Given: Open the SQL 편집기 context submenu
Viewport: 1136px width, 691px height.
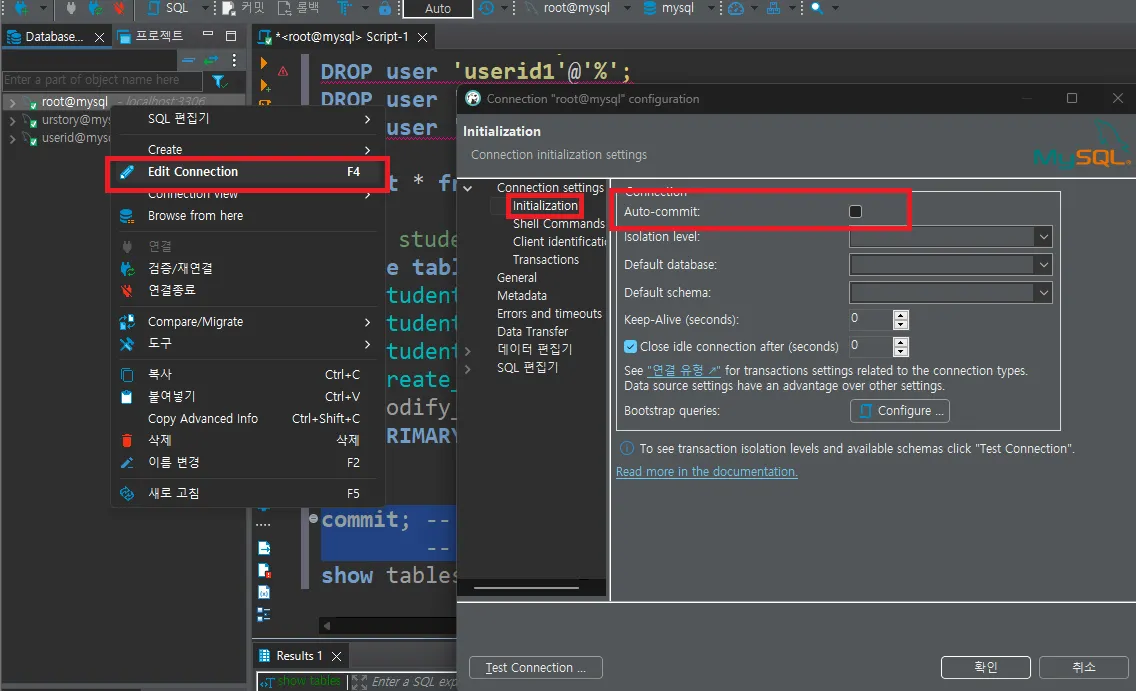Looking at the screenshot, I should pos(248,119).
